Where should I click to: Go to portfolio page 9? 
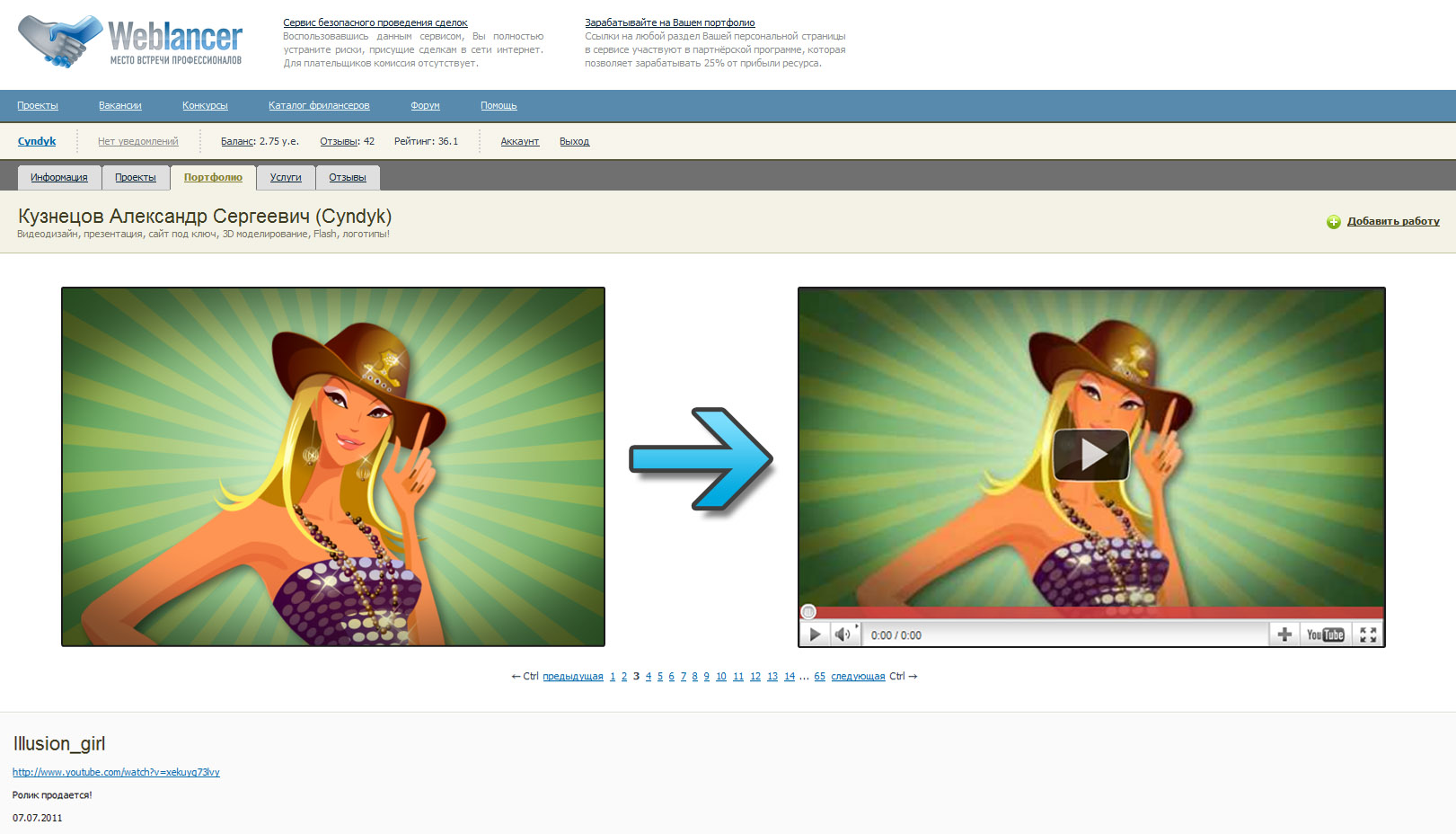coord(707,677)
